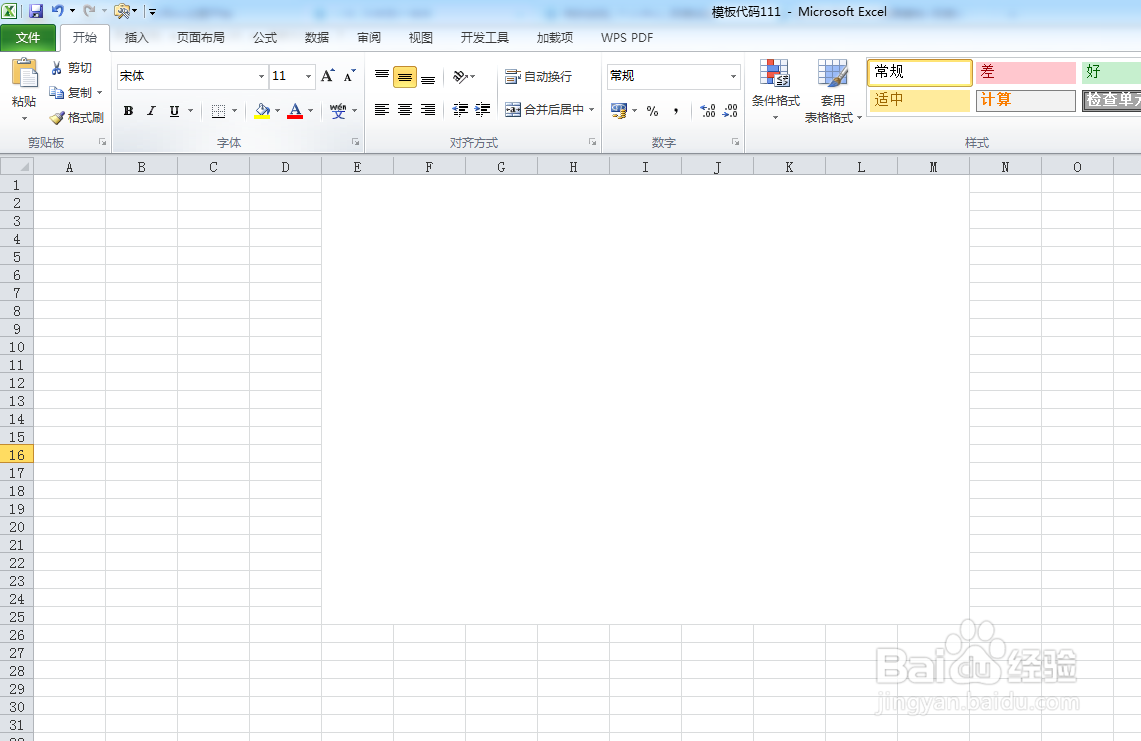This screenshot has height=741, width=1141.
Task: Click the Select All corner button
Action: coord(17,167)
